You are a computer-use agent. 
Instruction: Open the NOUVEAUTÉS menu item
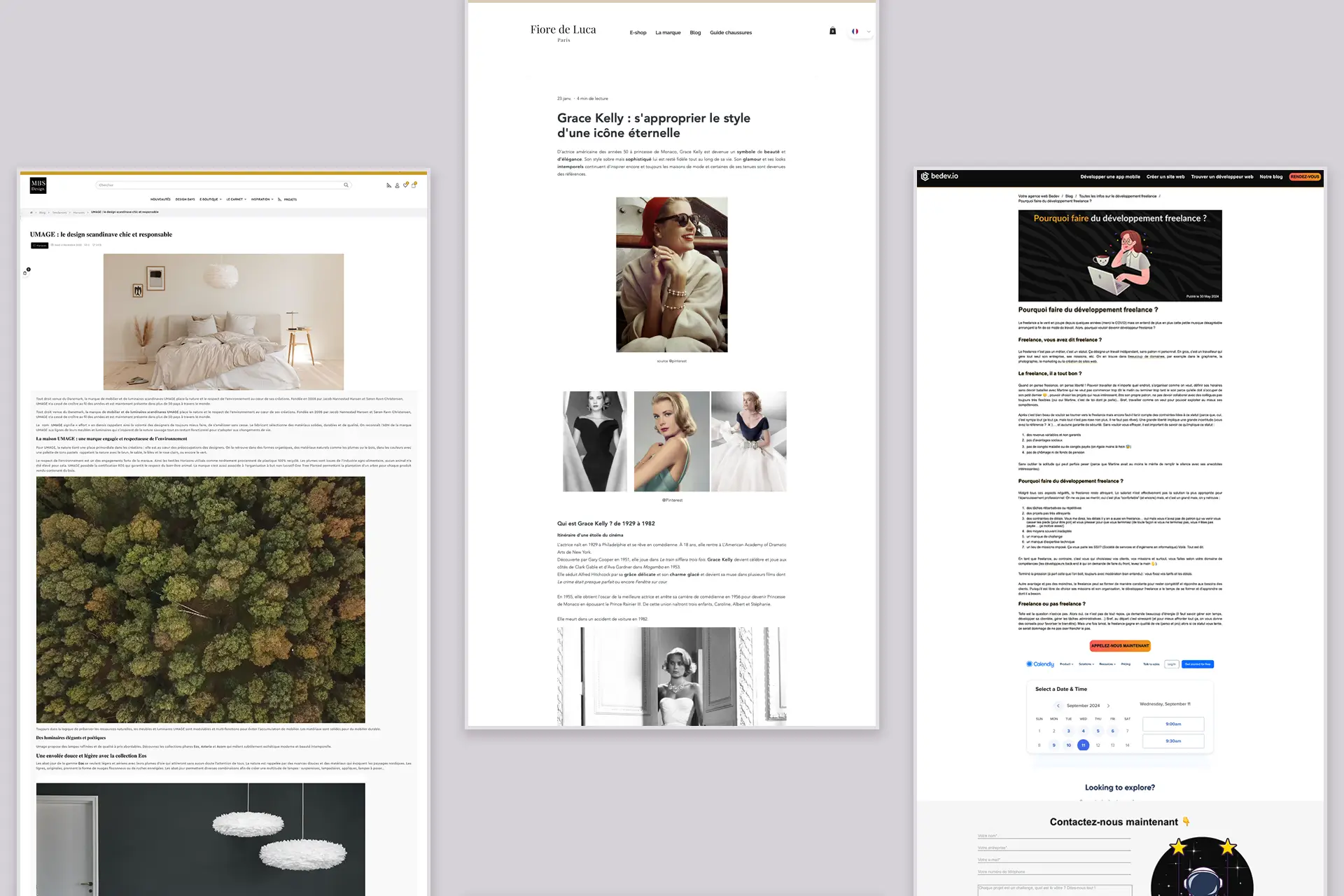click(160, 199)
